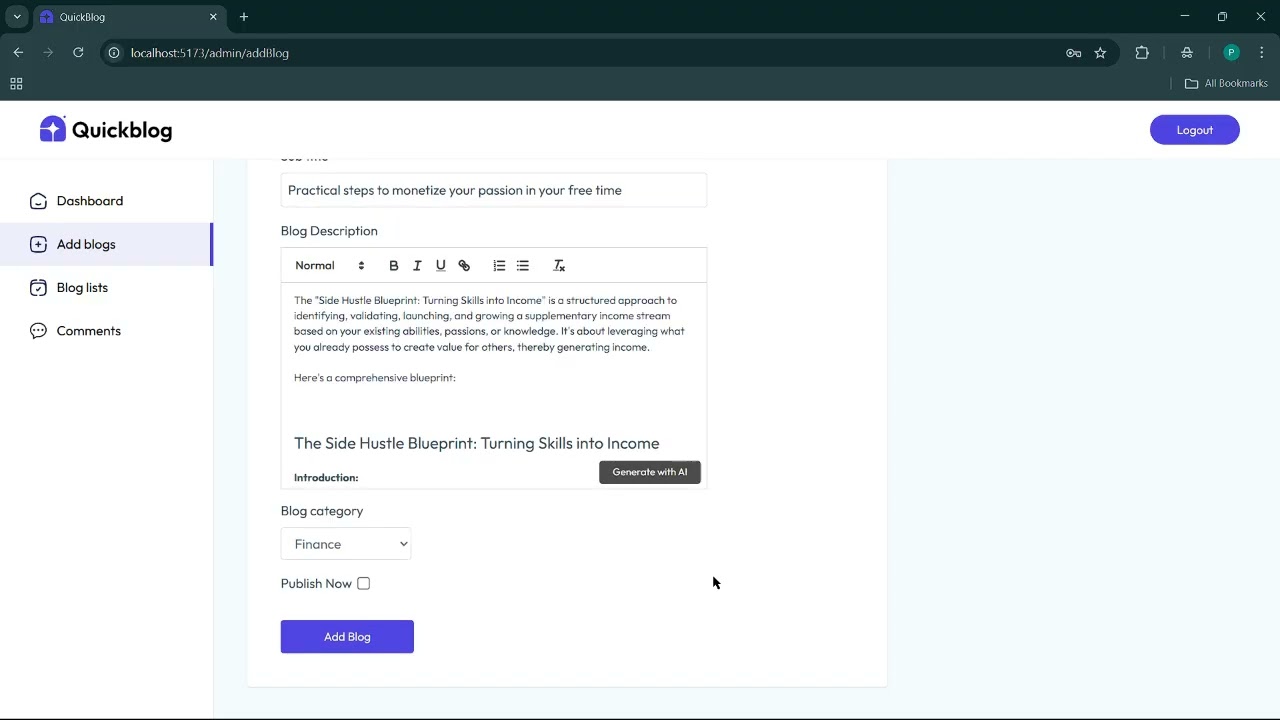Toggle underline formatting in editor toolbar
Image resolution: width=1280 pixels, height=720 pixels.
440,266
